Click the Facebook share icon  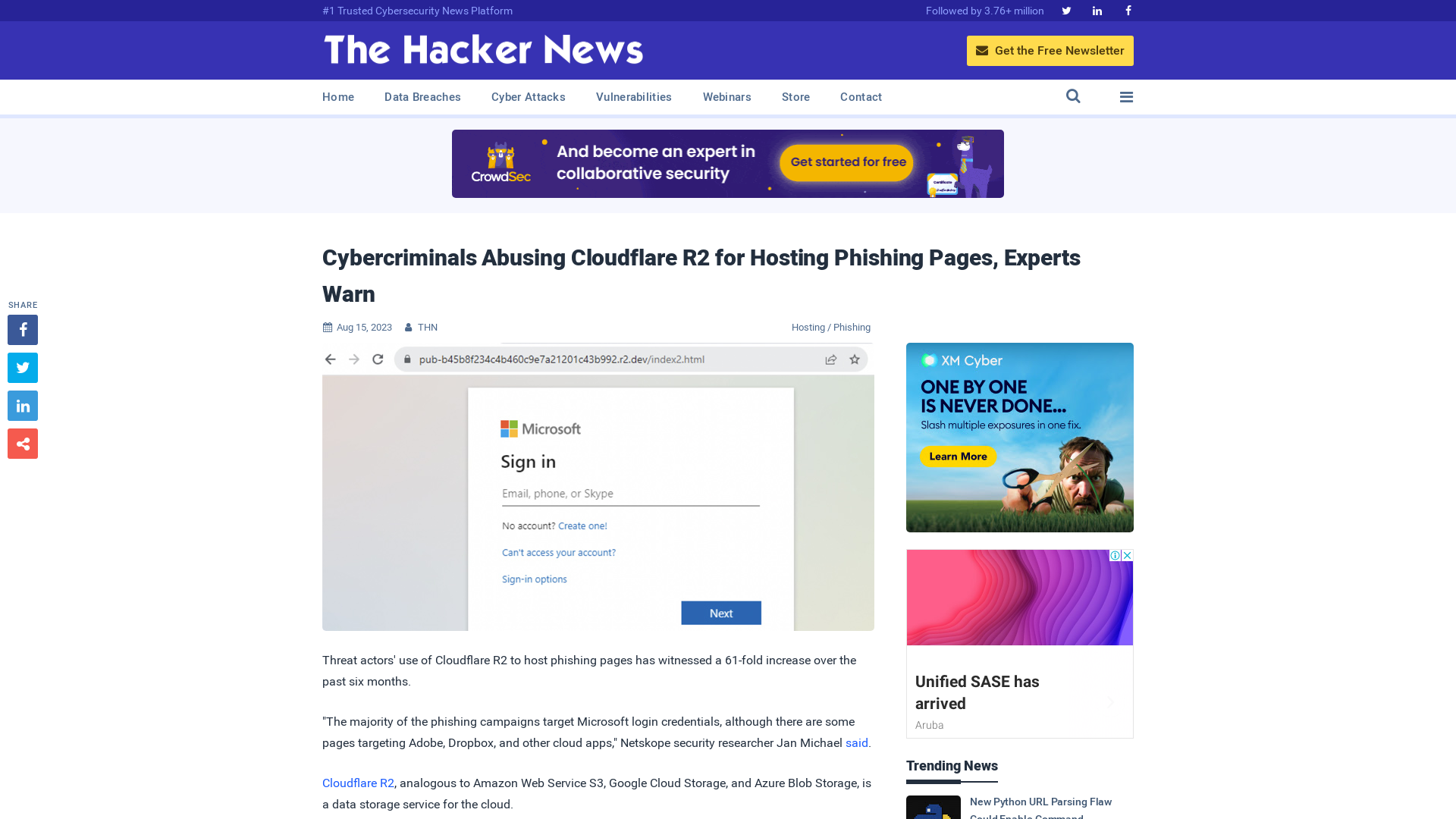pos(22,329)
